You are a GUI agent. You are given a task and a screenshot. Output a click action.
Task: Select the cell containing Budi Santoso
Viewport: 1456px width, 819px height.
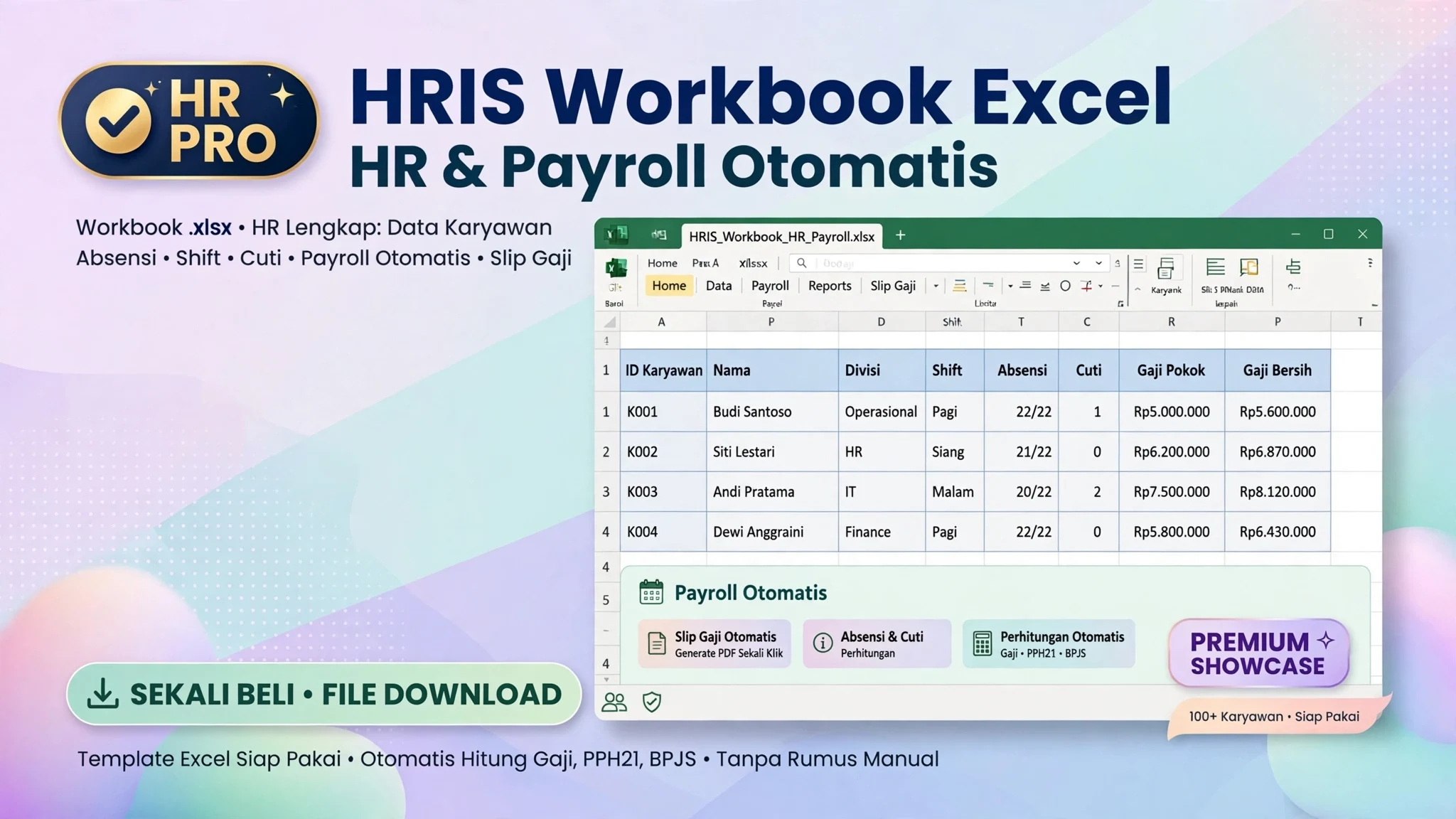point(772,412)
